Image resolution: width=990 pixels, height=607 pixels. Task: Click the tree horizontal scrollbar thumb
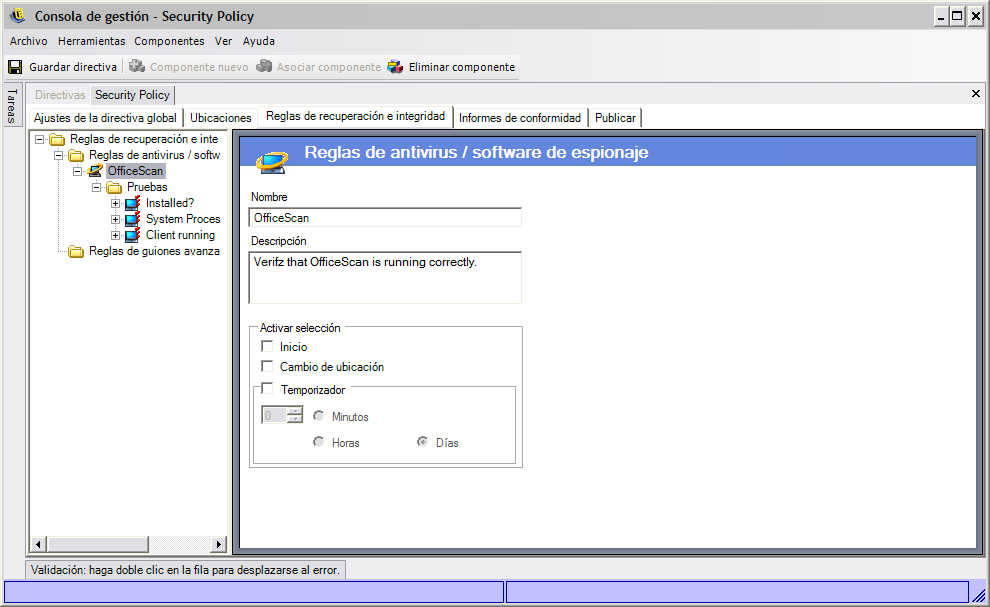(98, 544)
